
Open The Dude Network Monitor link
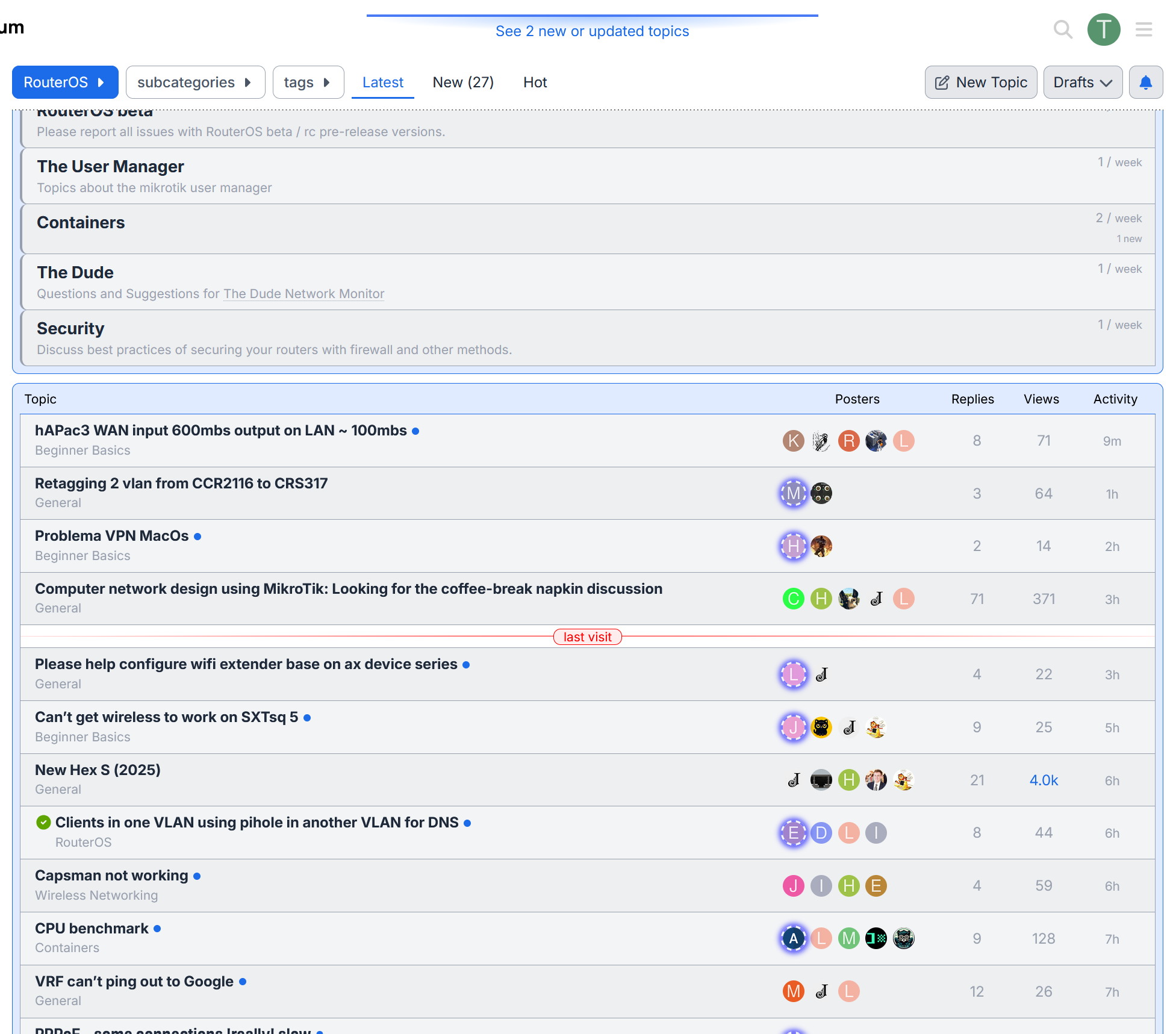click(x=303, y=294)
